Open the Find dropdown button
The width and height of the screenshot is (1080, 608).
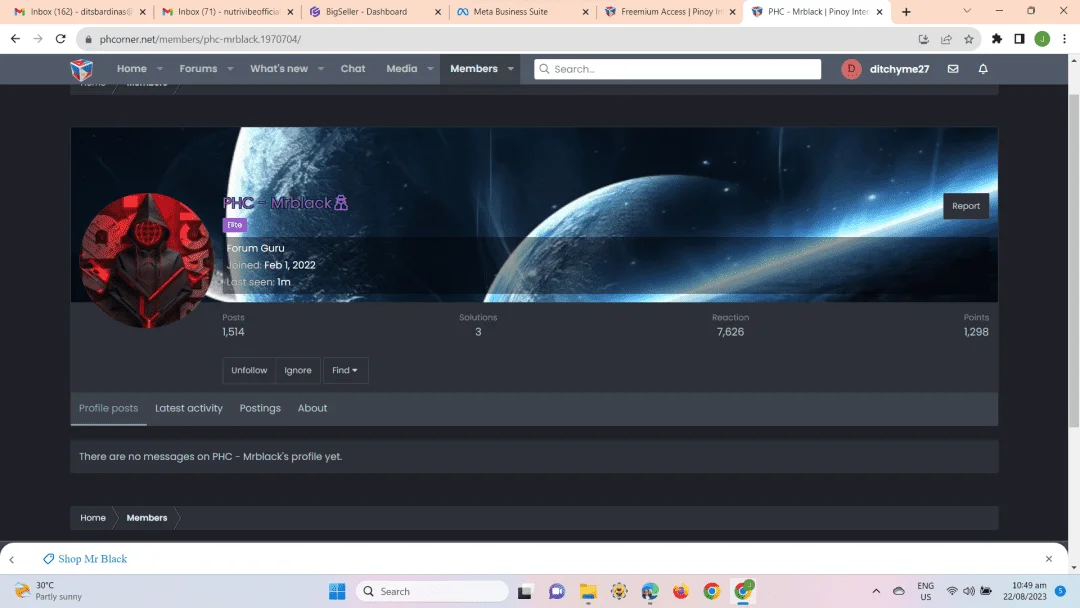point(345,370)
